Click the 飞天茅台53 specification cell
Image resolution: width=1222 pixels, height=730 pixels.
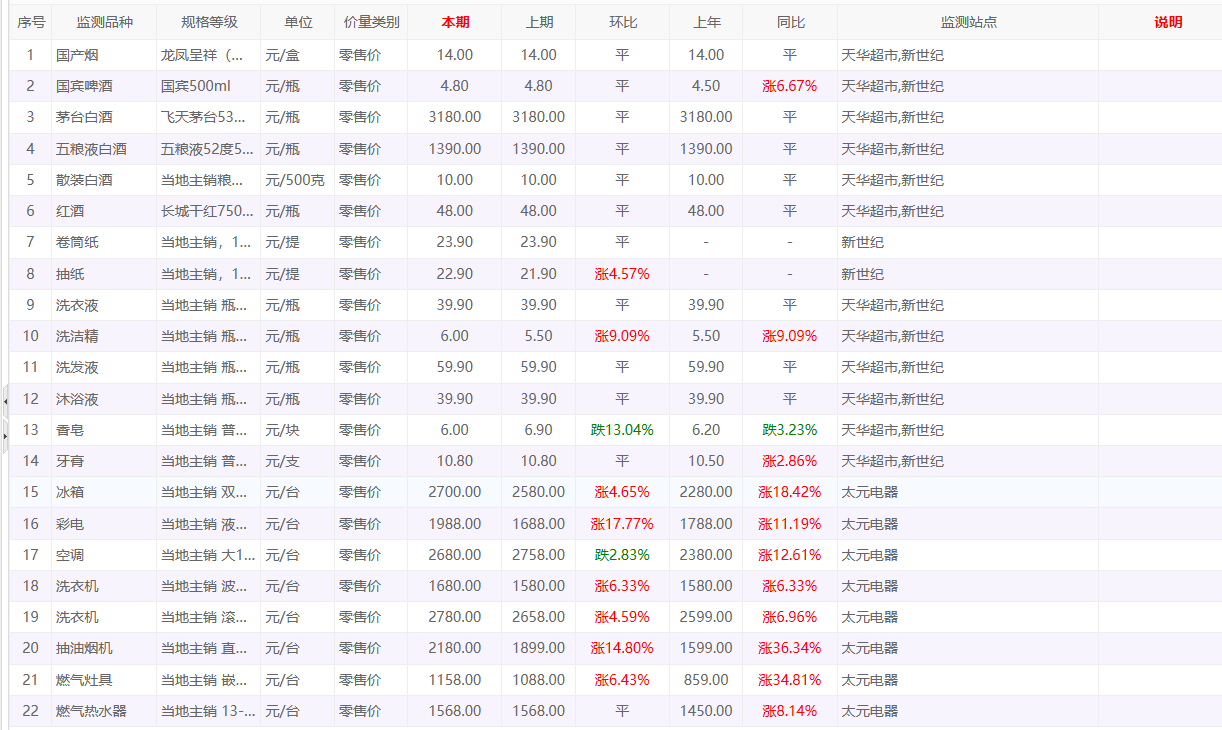click(x=209, y=117)
